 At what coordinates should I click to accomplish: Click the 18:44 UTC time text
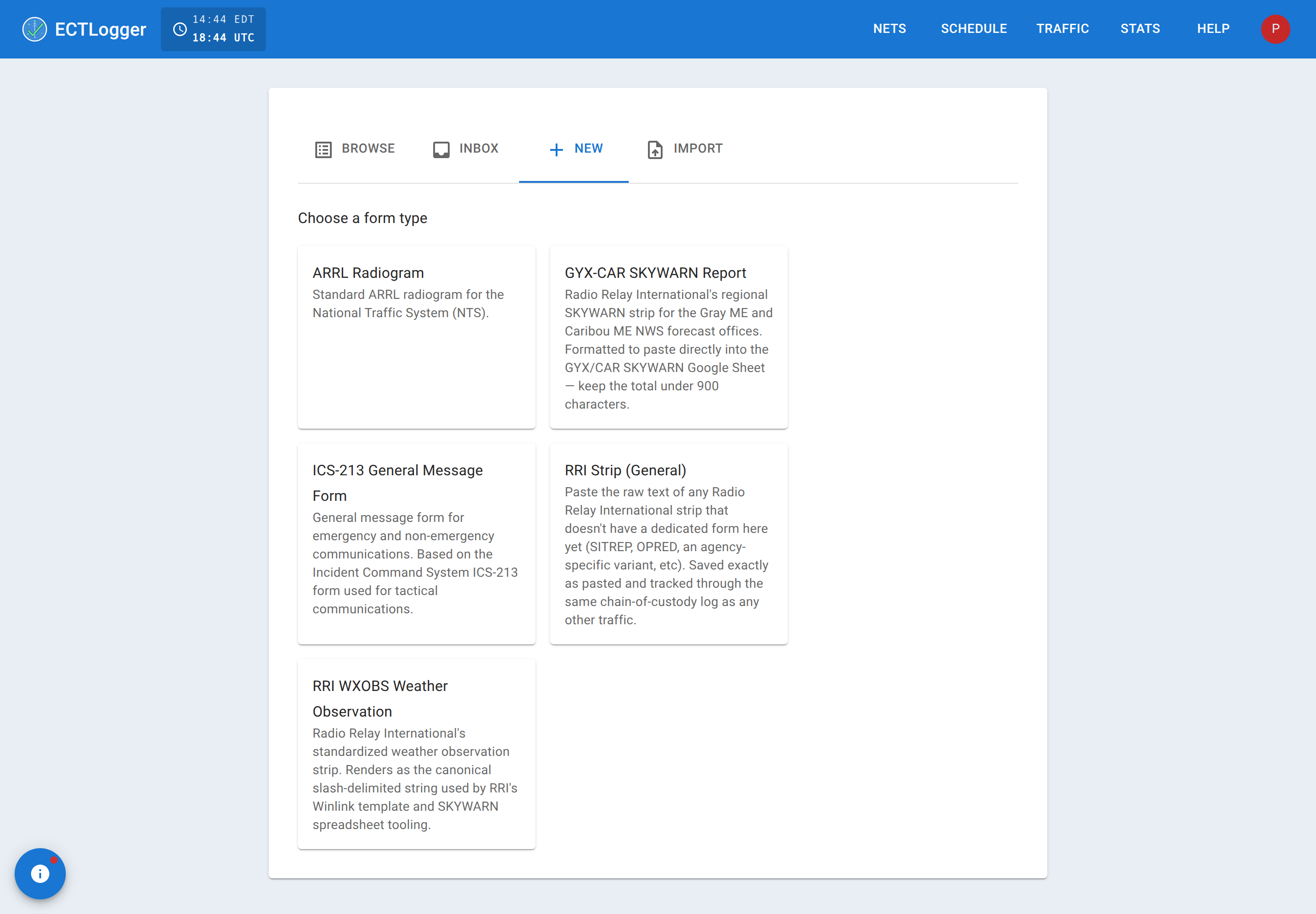pyautogui.click(x=223, y=38)
